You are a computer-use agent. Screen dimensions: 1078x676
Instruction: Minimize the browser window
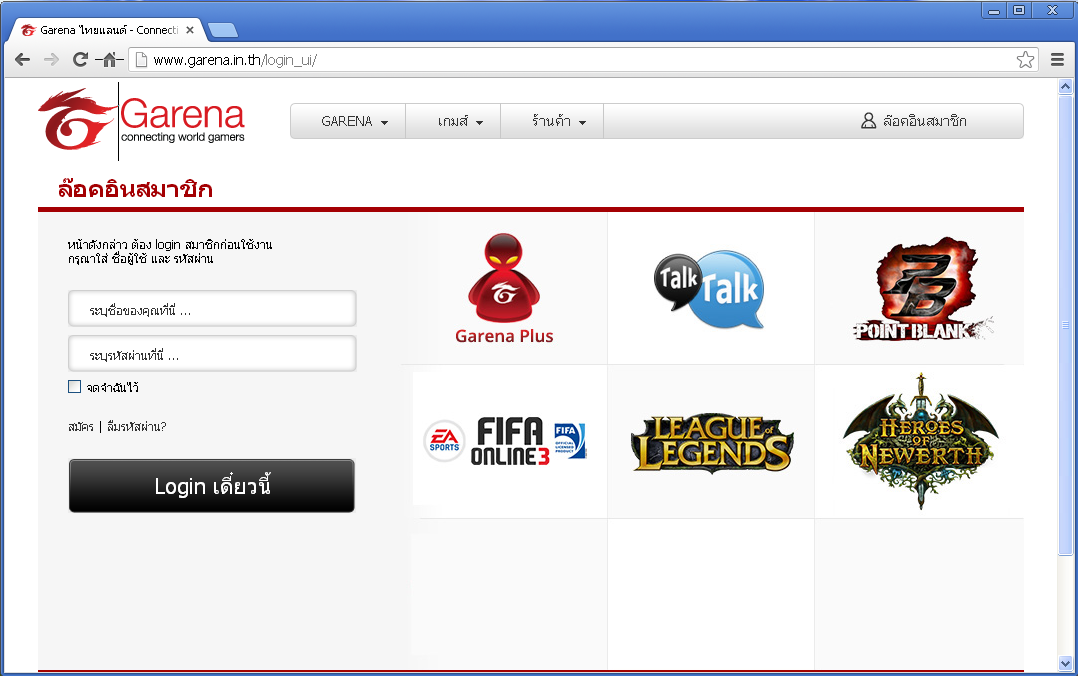pyautogui.click(x=994, y=10)
